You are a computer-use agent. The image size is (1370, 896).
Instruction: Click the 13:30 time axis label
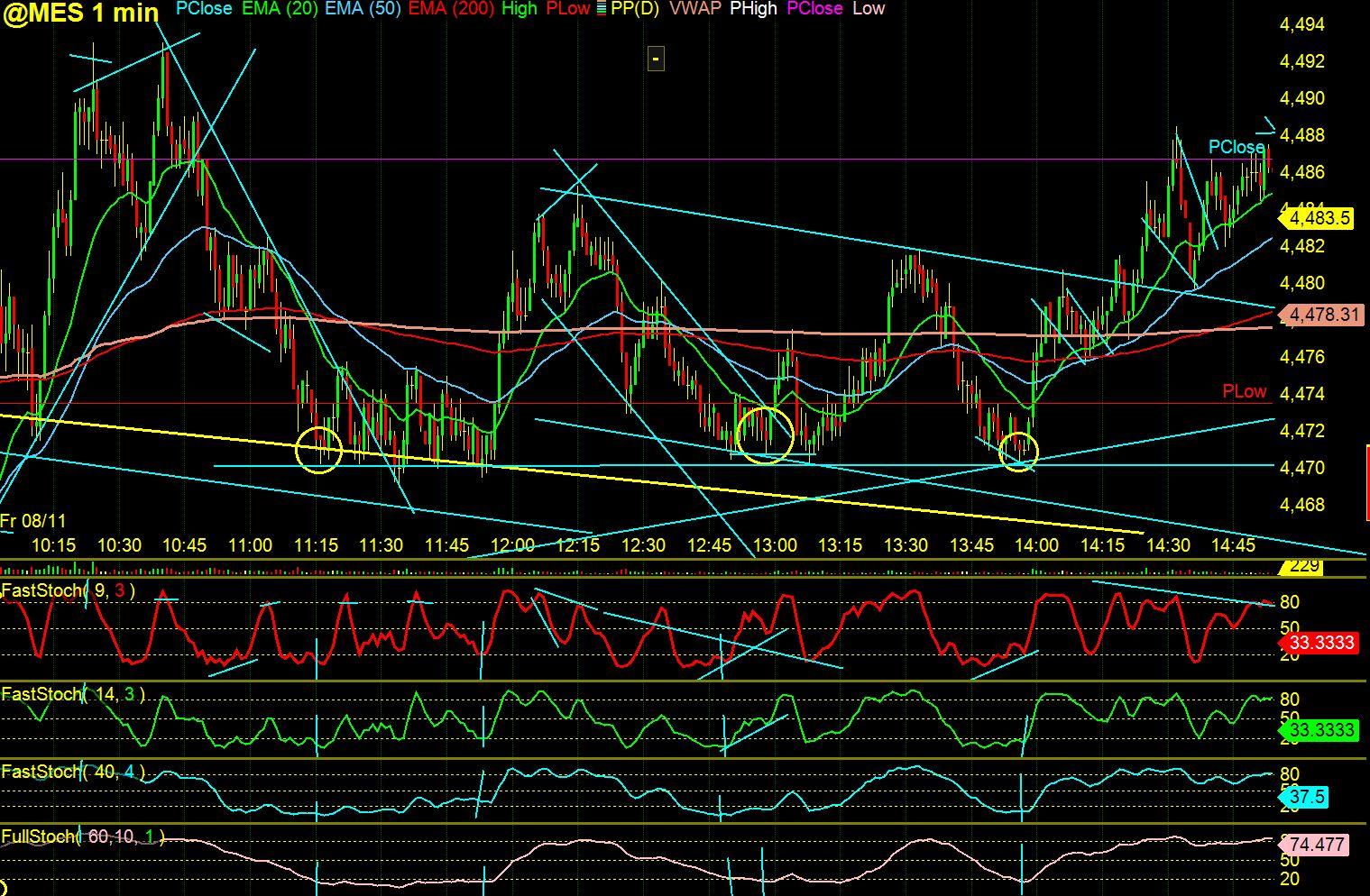(906, 545)
